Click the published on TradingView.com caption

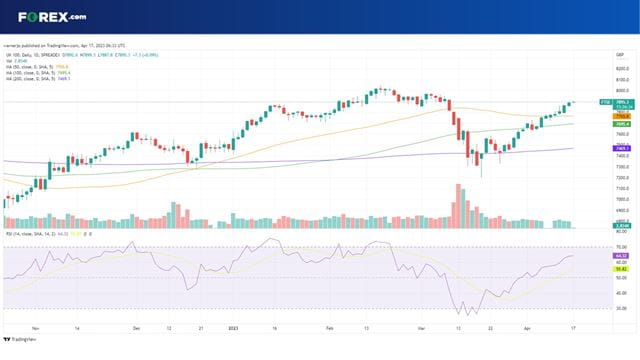coord(64,46)
